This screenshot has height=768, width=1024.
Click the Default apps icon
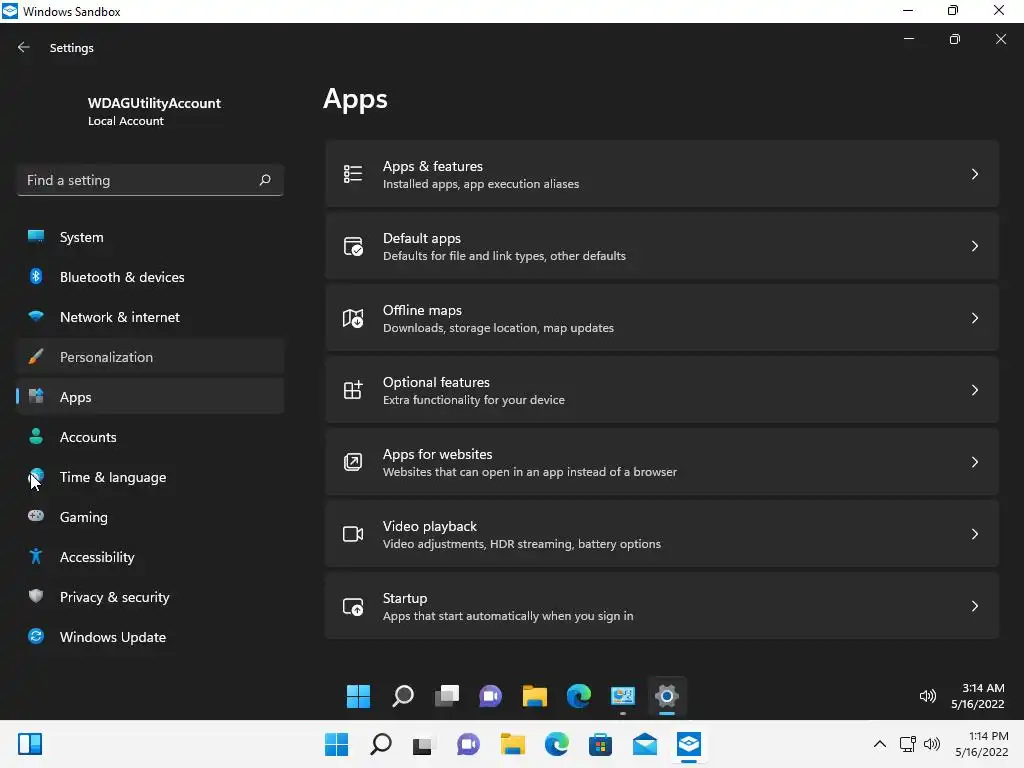(353, 246)
